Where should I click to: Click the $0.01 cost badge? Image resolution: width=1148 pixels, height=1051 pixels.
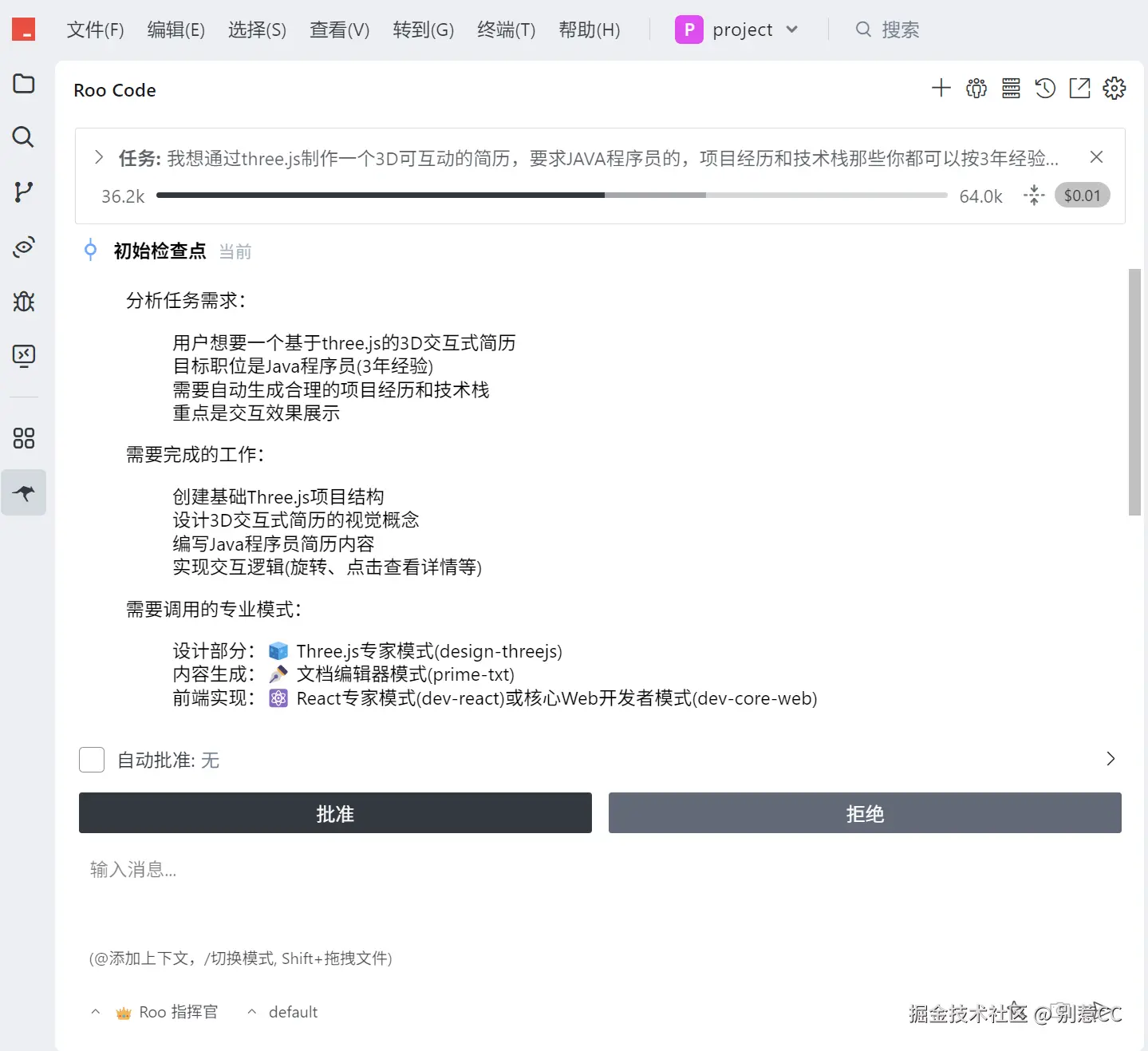click(x=1082, y=196)
